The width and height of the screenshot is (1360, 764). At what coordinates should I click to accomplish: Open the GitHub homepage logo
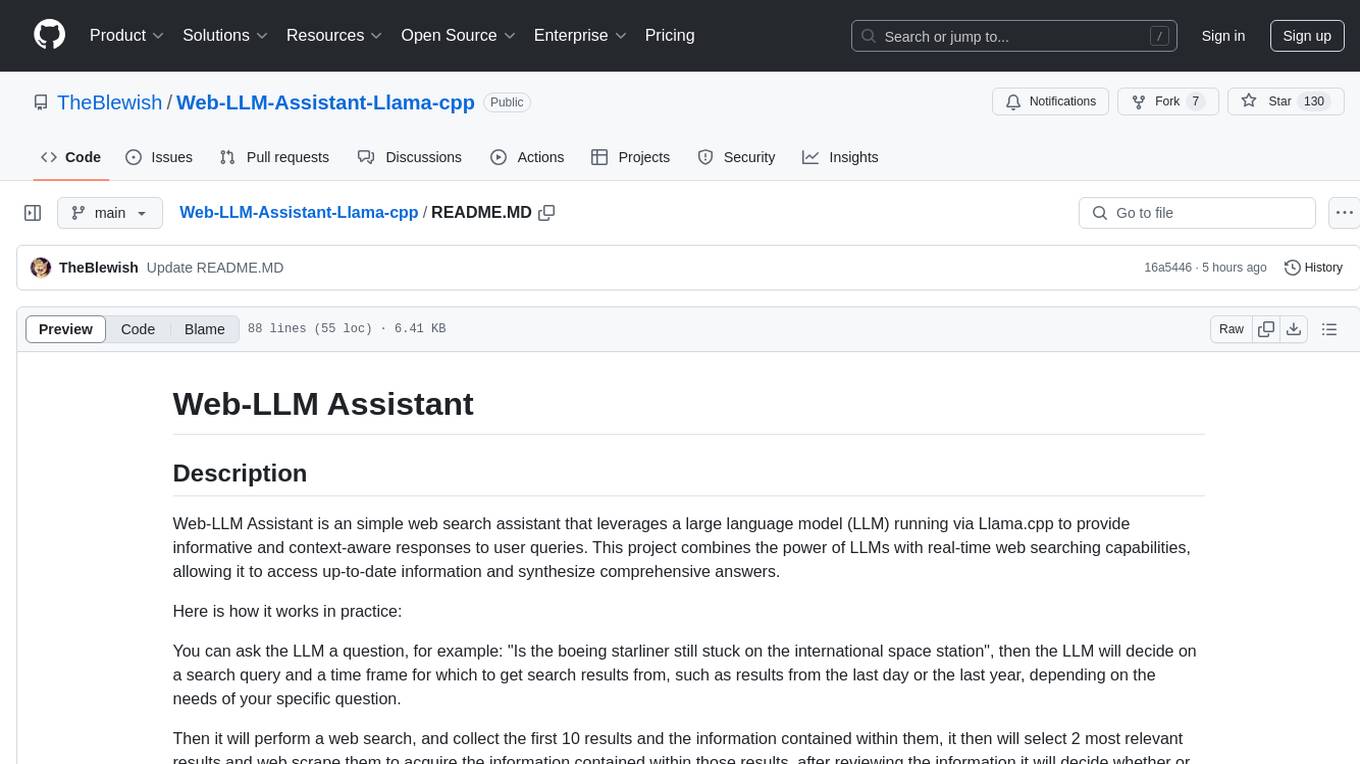[49, 35]
